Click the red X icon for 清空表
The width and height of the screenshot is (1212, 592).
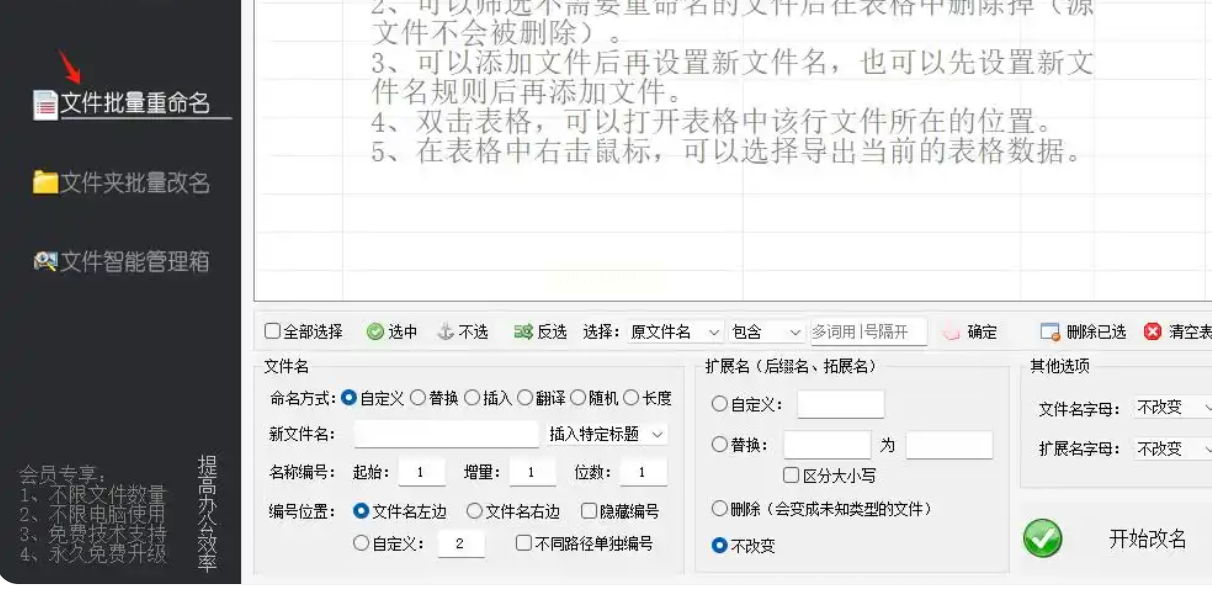tap(1152, 332)
